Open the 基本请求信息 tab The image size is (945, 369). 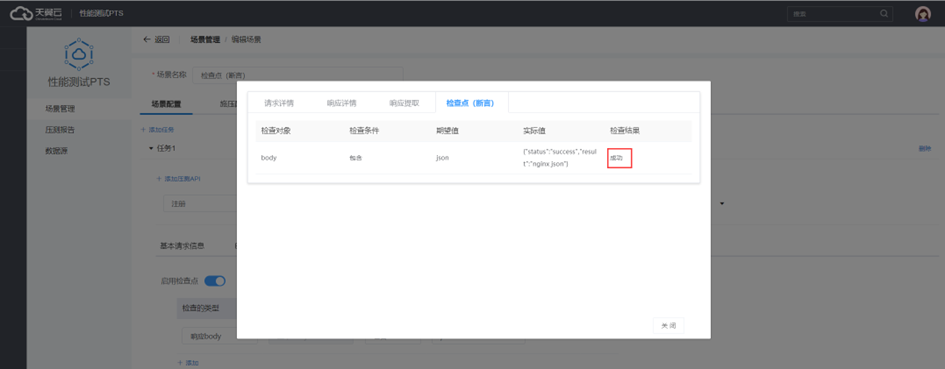[x=182, y=246]
